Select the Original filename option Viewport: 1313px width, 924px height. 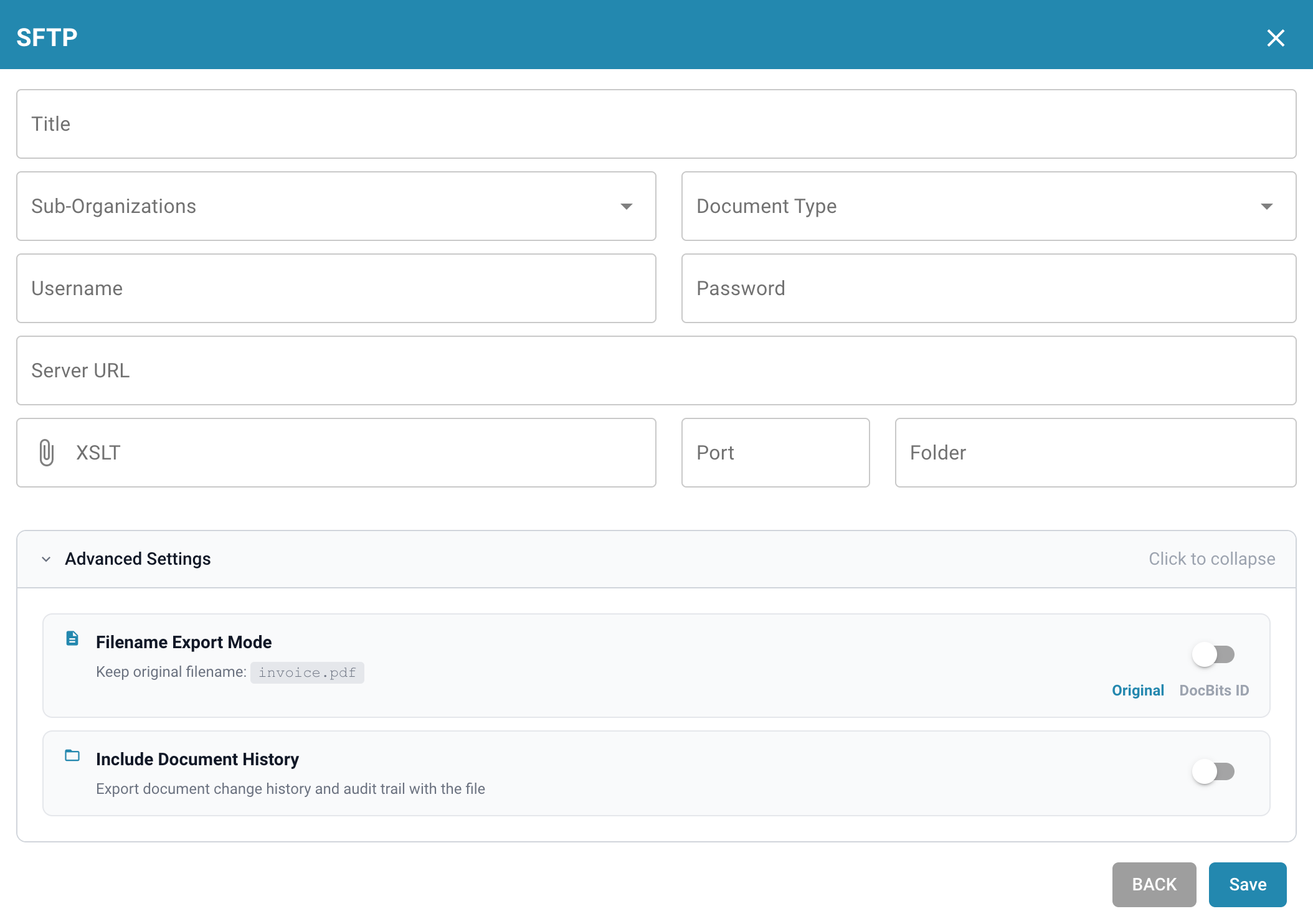(x=1137, y=691)
